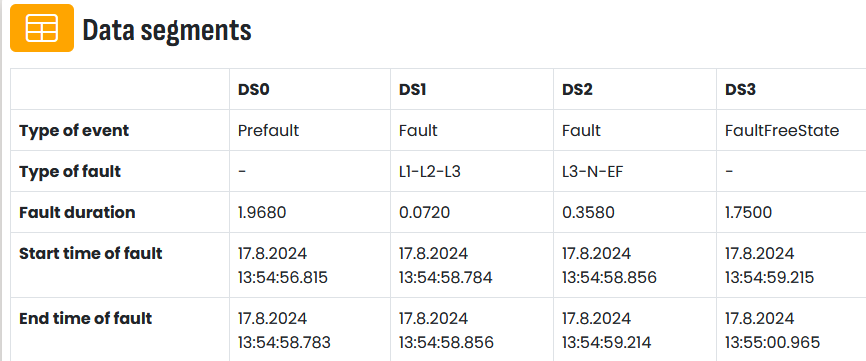Click the L1-L2-L3 fault type cell

point(430,172)
